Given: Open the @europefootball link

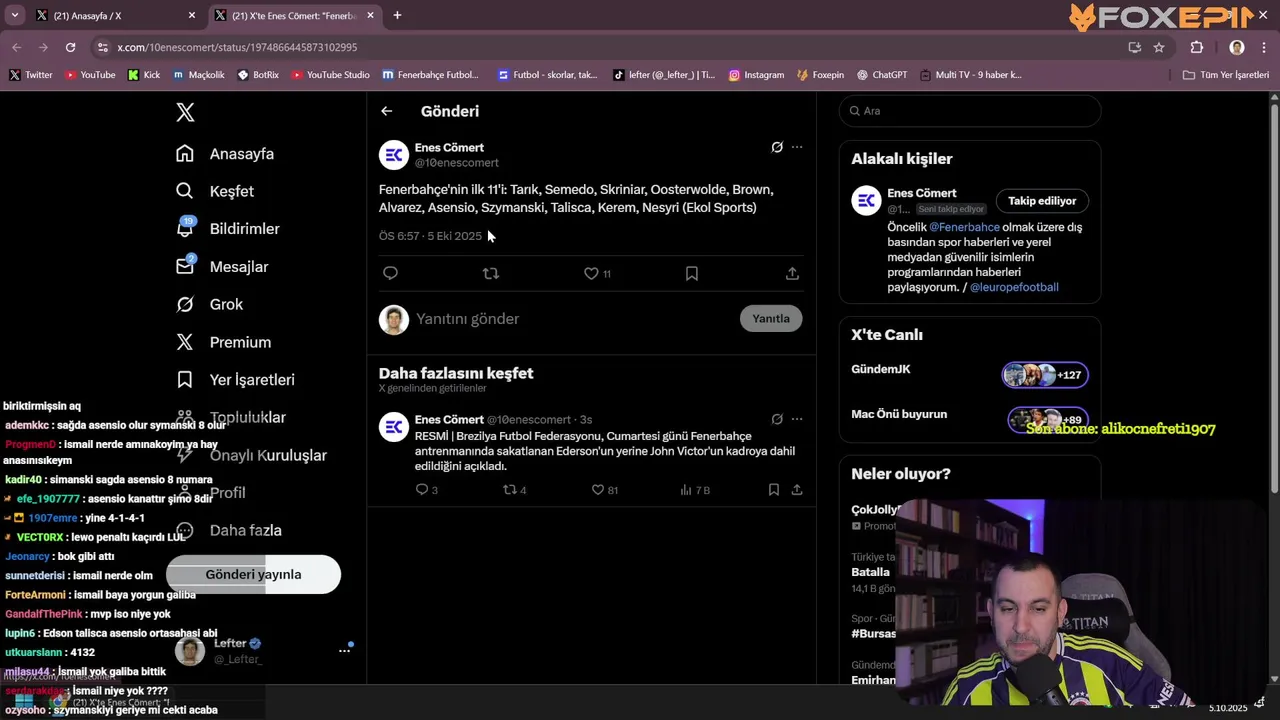Looking at the screenshot, I should point(1014,287).
